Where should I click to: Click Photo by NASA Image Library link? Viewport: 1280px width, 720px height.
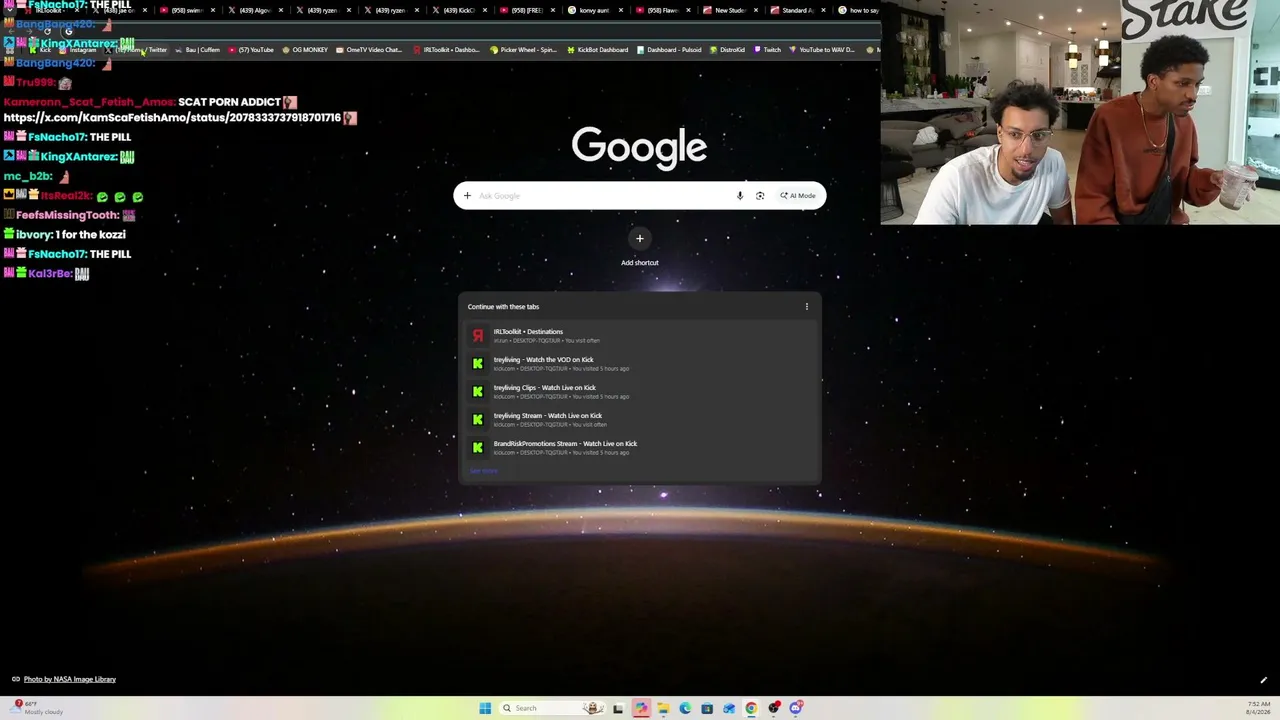pyautogui.click(x=70, y=679)
